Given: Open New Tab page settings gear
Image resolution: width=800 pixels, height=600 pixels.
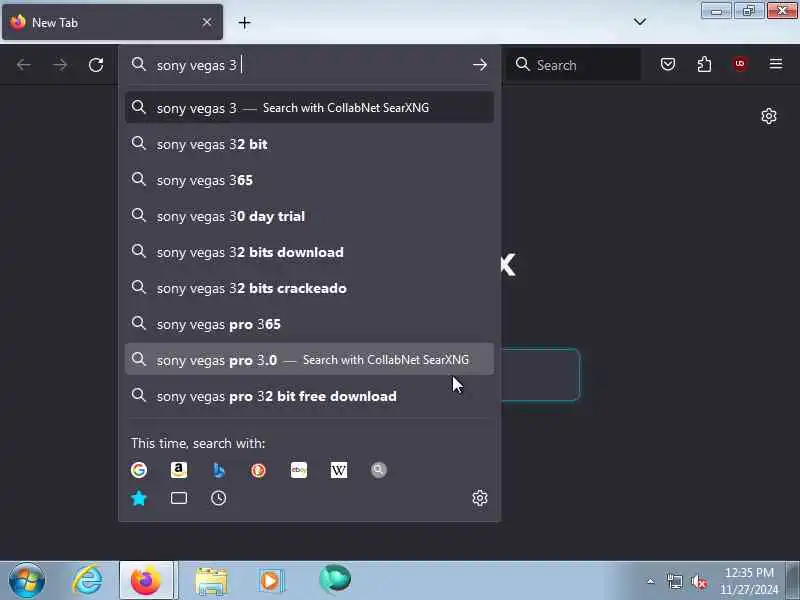Looking at the screenshot, I should tap(769, 116).
